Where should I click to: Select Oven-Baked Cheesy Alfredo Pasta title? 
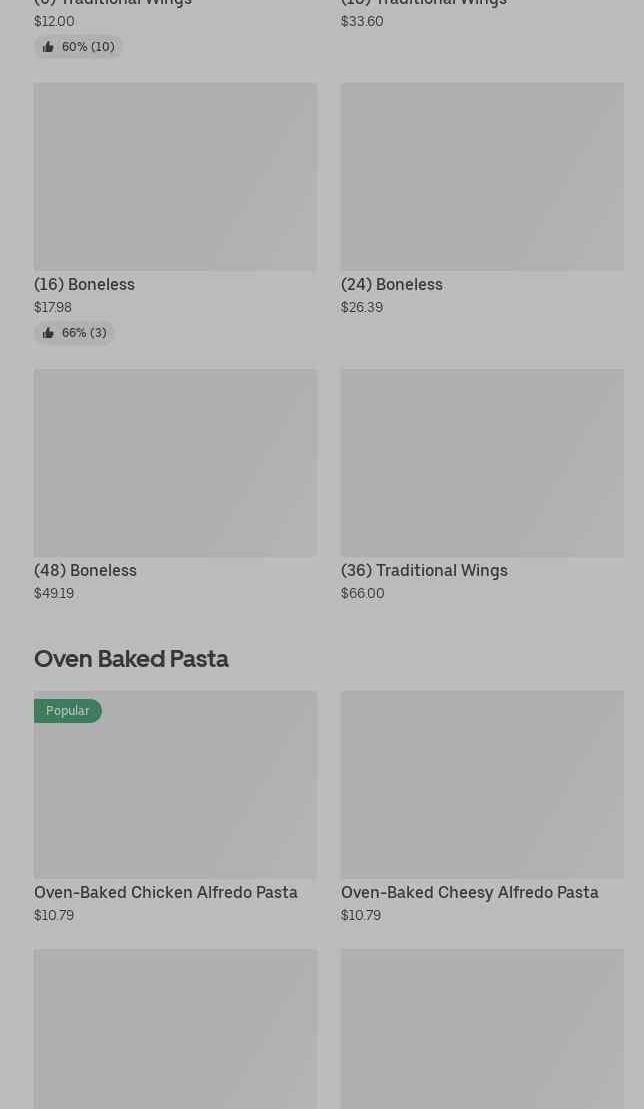coord(470,893)
